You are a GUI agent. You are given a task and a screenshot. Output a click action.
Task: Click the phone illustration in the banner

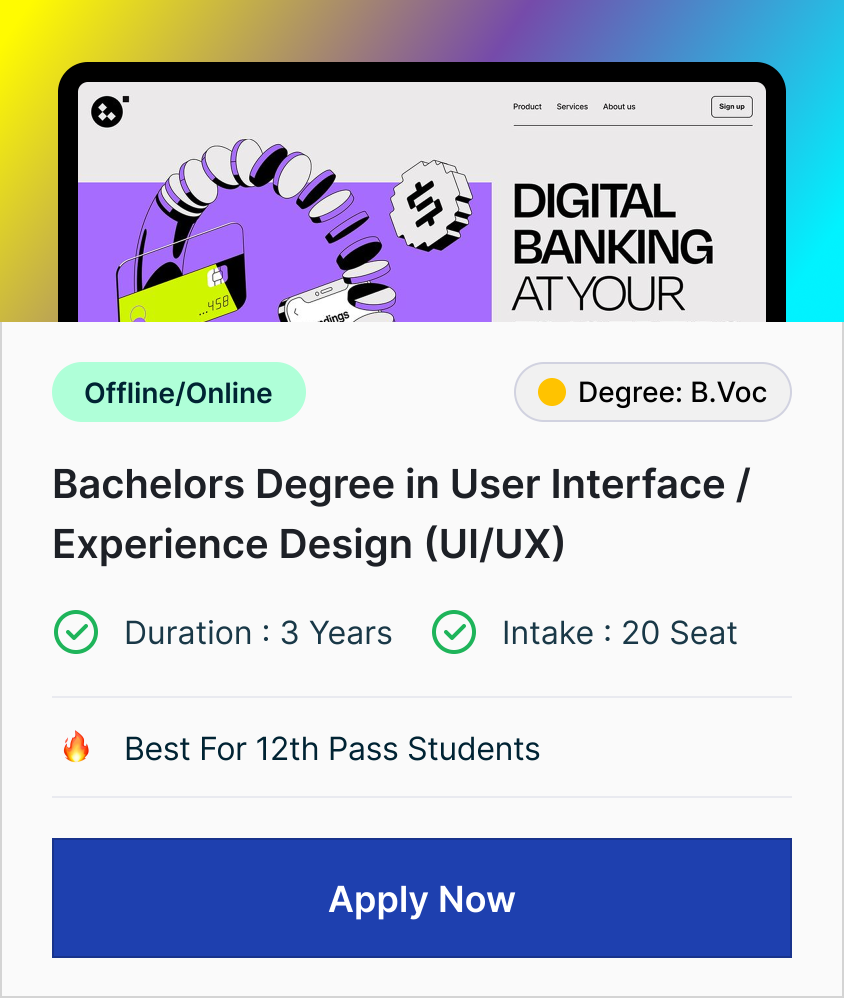pyautogui.click(x=325, y=305)
